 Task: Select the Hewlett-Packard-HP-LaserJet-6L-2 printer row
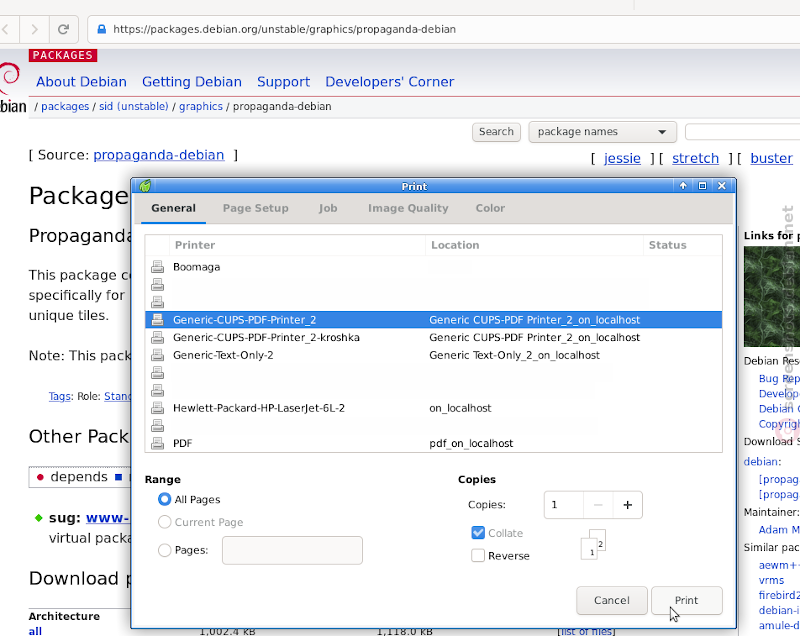[x=434, y=408]
